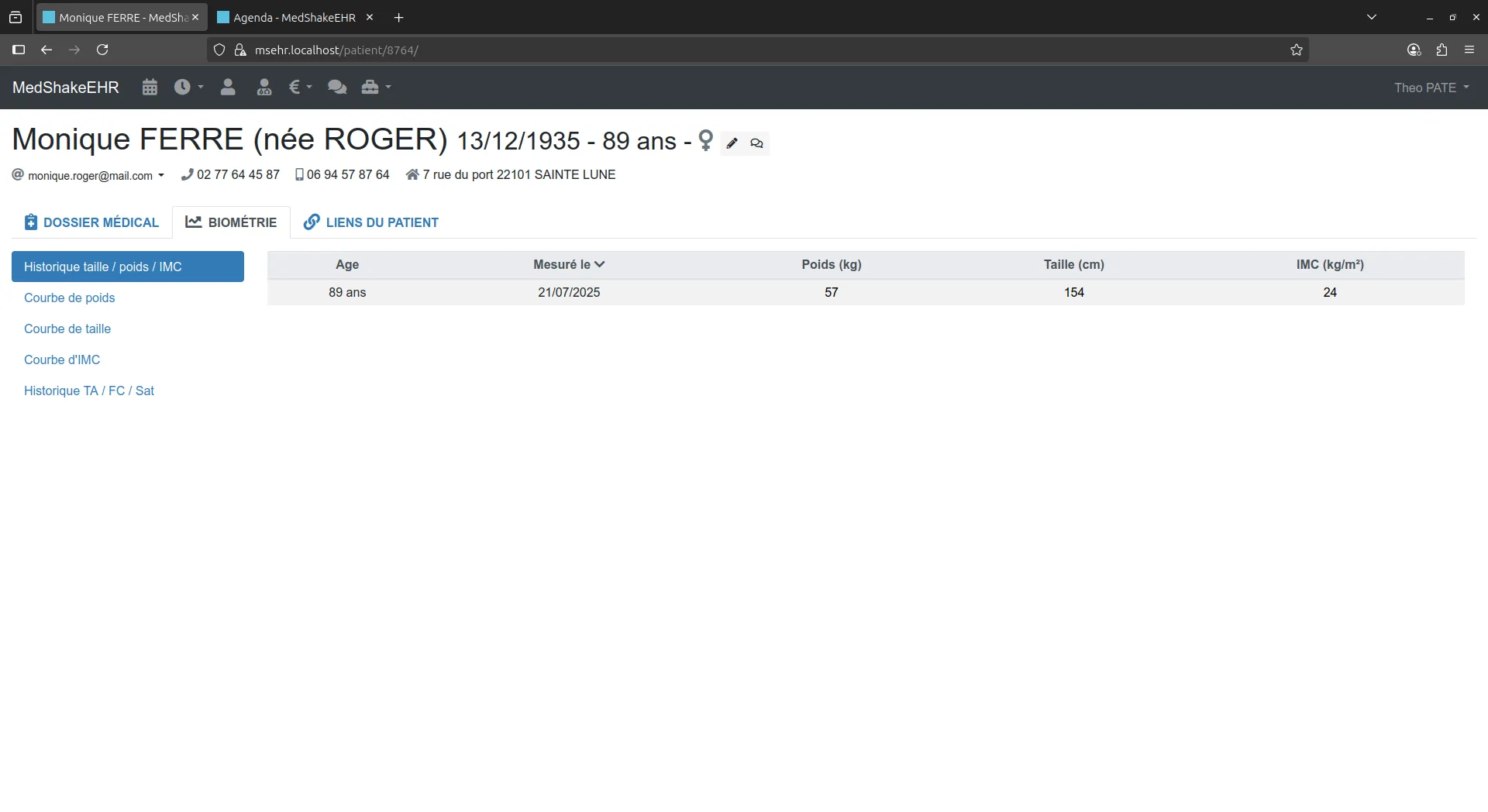
Task: Sort table by Mesuré le column
Action: 569,265
